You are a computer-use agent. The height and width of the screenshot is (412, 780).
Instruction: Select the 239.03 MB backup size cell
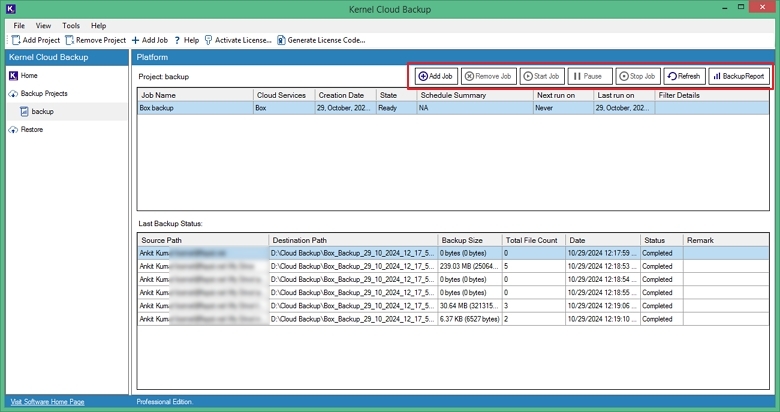point(470,266)
